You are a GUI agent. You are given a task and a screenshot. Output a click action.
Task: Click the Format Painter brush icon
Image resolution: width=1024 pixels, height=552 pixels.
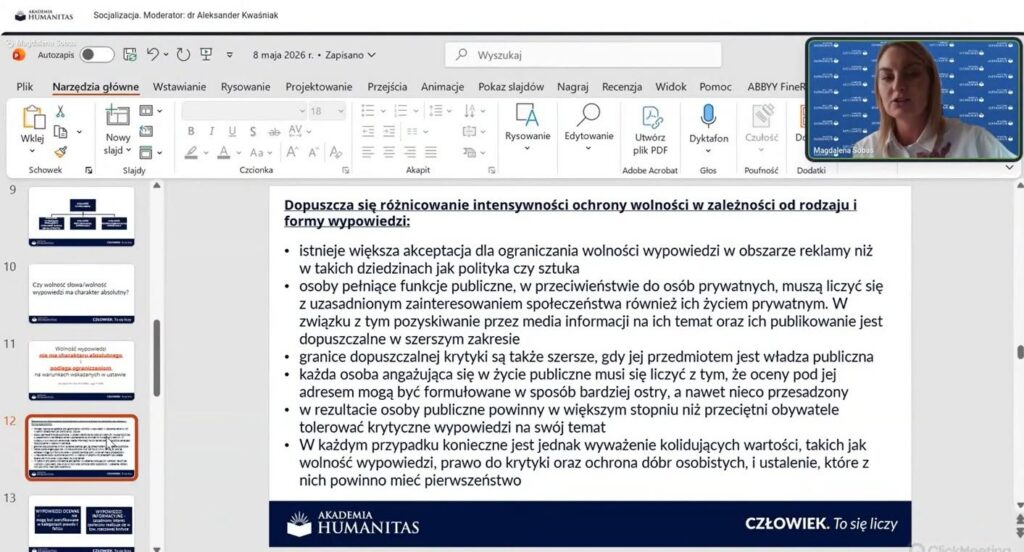click(61, 152)
